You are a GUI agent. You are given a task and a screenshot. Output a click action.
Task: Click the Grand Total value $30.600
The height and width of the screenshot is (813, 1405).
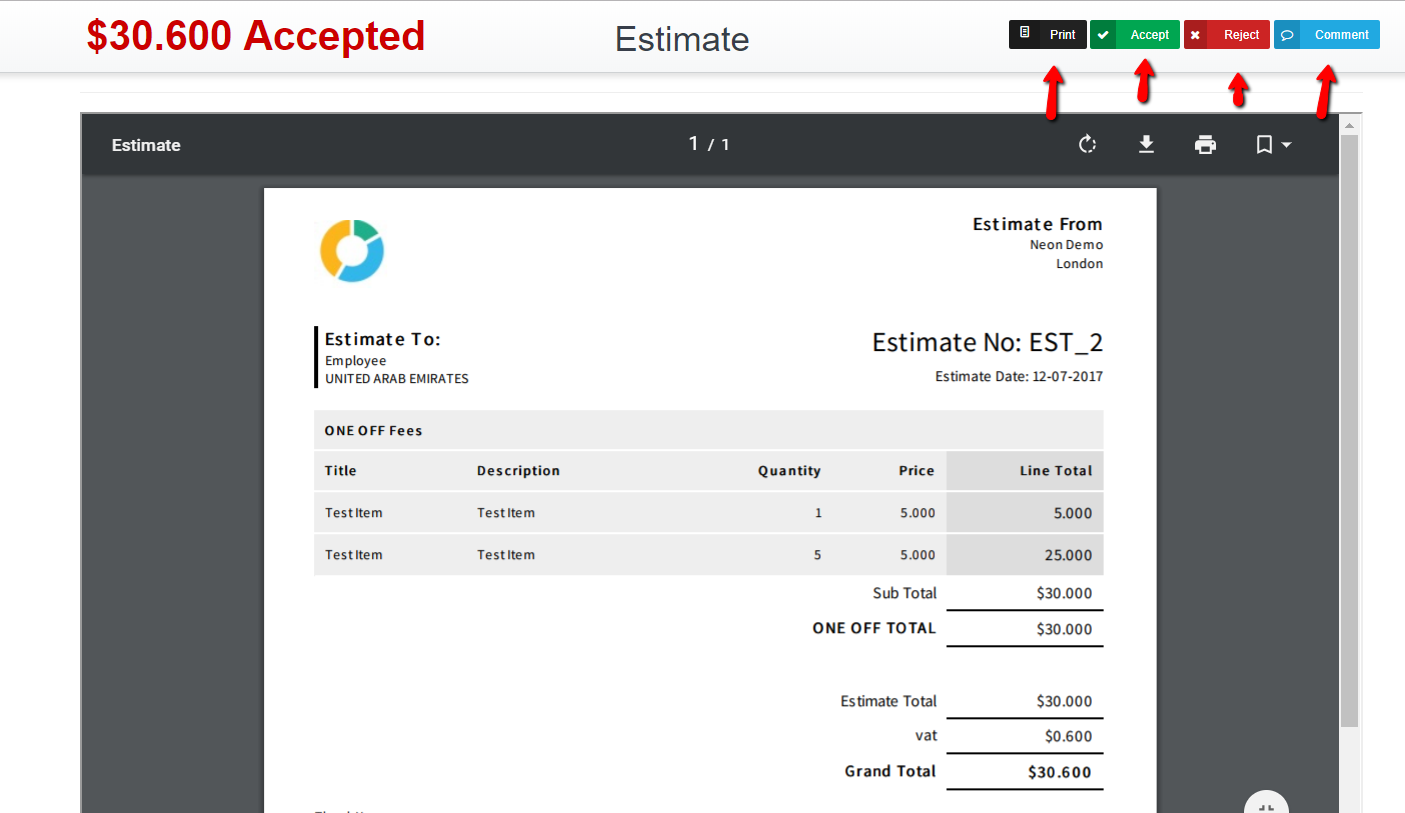point(1060,772)
